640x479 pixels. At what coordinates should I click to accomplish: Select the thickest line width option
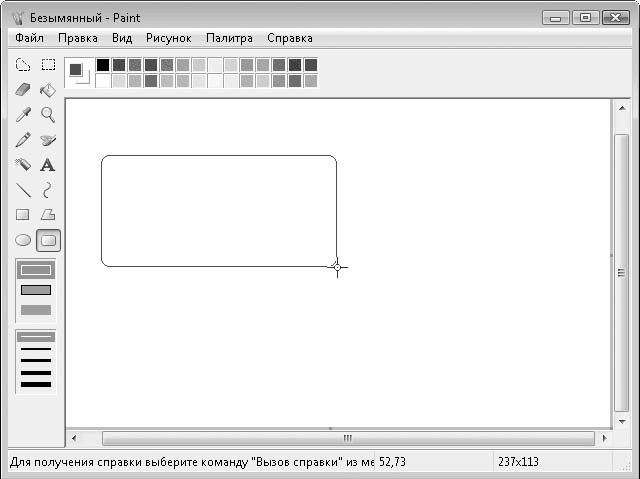(x=36, y=384)
